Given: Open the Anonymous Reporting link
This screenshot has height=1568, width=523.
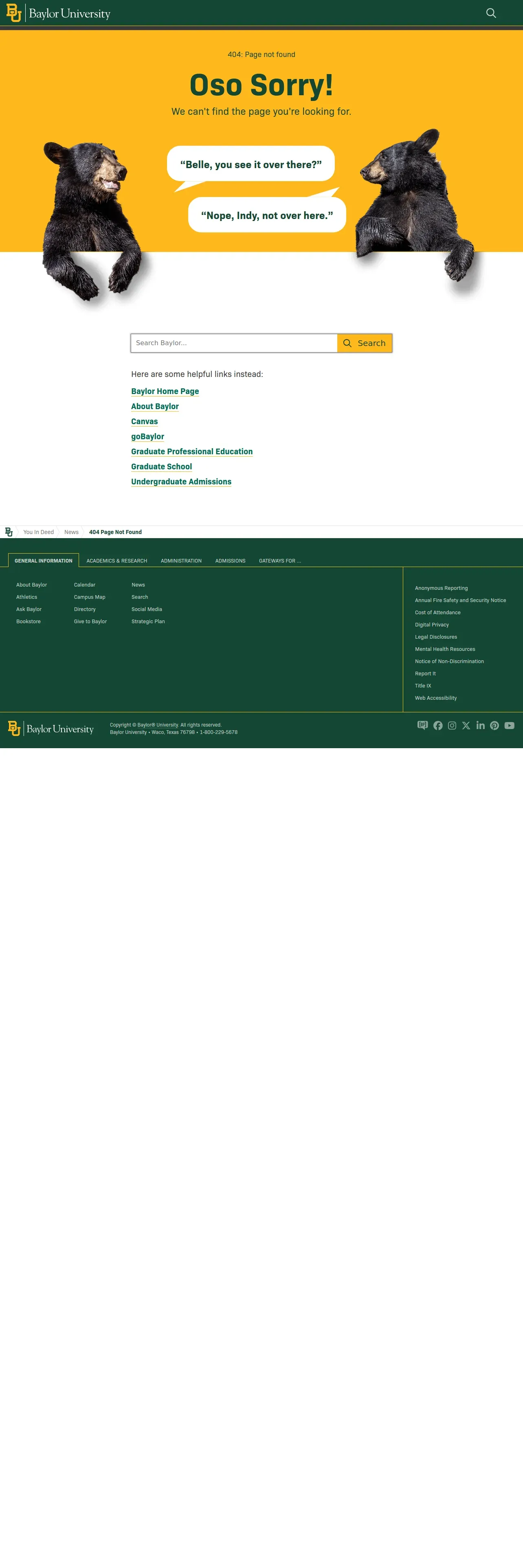Looking at the screenshot, I should click(x=442, y=588).
